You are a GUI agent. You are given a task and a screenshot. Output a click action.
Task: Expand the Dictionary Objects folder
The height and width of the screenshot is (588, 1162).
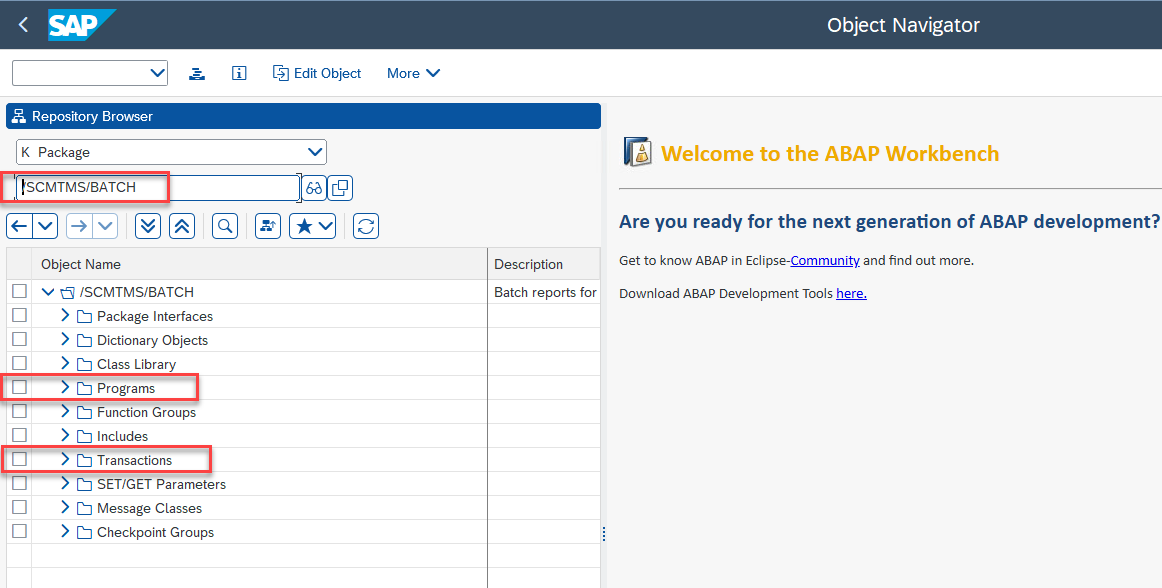tap(65, 340)
